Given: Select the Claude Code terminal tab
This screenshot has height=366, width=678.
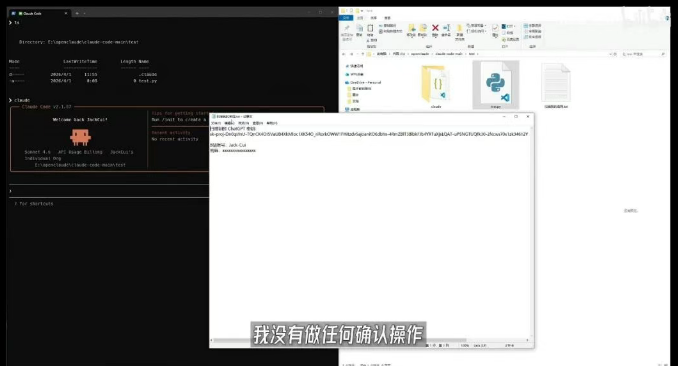Looking at the screenshot, I should pos(39,13).
